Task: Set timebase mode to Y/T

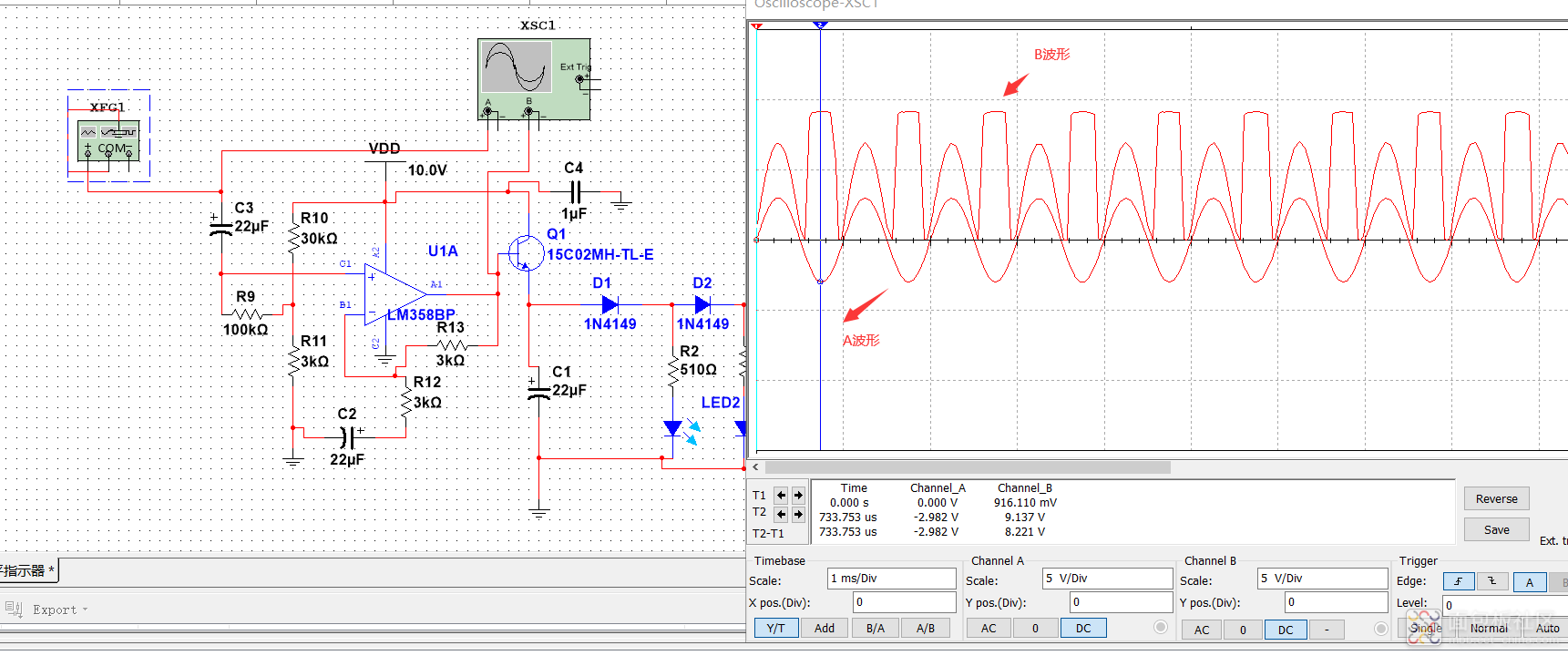Action: pyautogui.click(x=776, y=628)
